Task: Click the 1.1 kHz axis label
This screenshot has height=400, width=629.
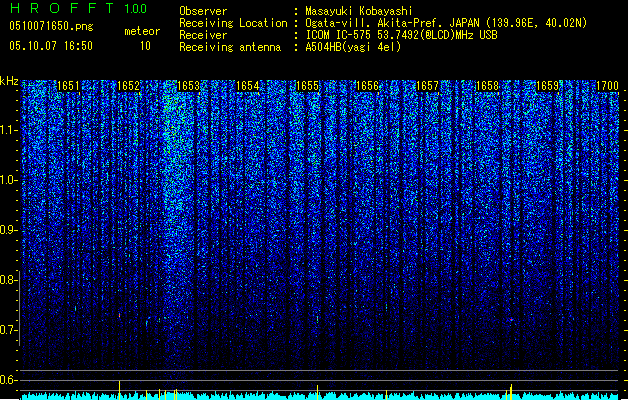Action: coord(8,130)
